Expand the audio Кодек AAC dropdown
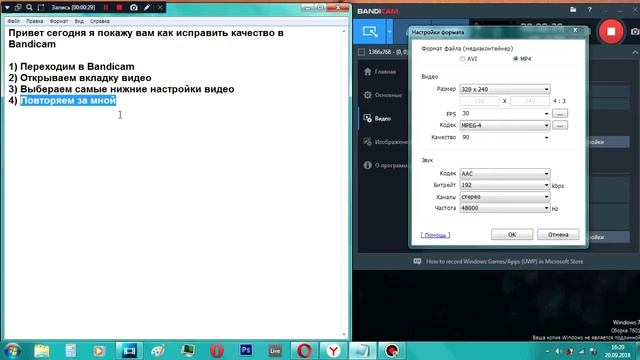Image resolution: width=640 pixels, height=360 pixels. tap(505, 173)
